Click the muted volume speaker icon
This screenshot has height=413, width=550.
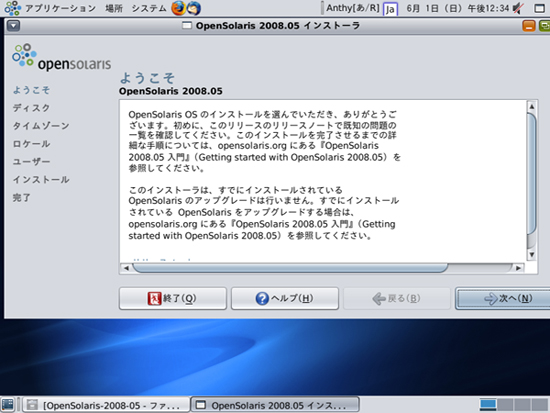pyautogui.click(x=518, y=8)
